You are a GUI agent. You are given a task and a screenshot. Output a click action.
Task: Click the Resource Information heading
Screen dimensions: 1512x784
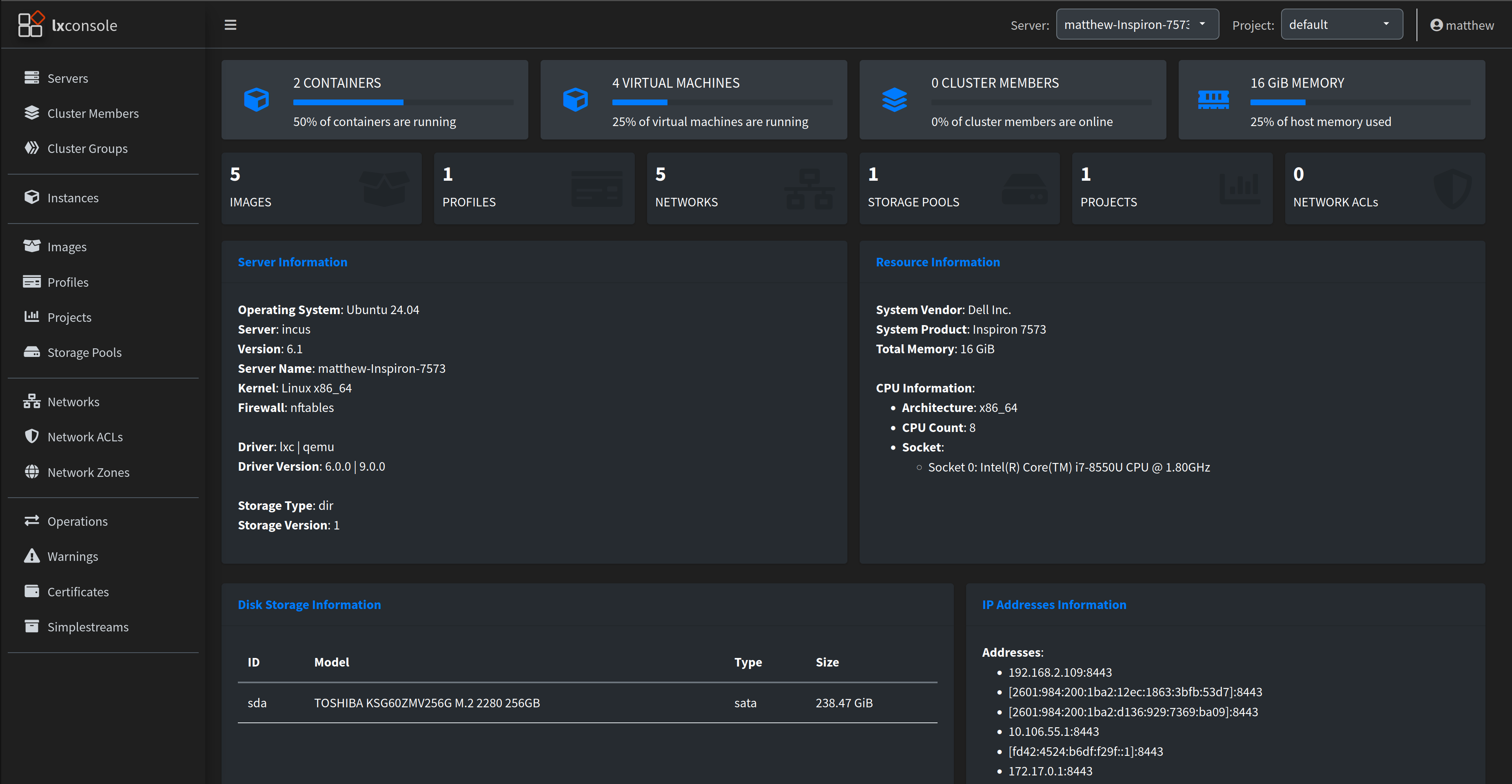pos(938,262)
